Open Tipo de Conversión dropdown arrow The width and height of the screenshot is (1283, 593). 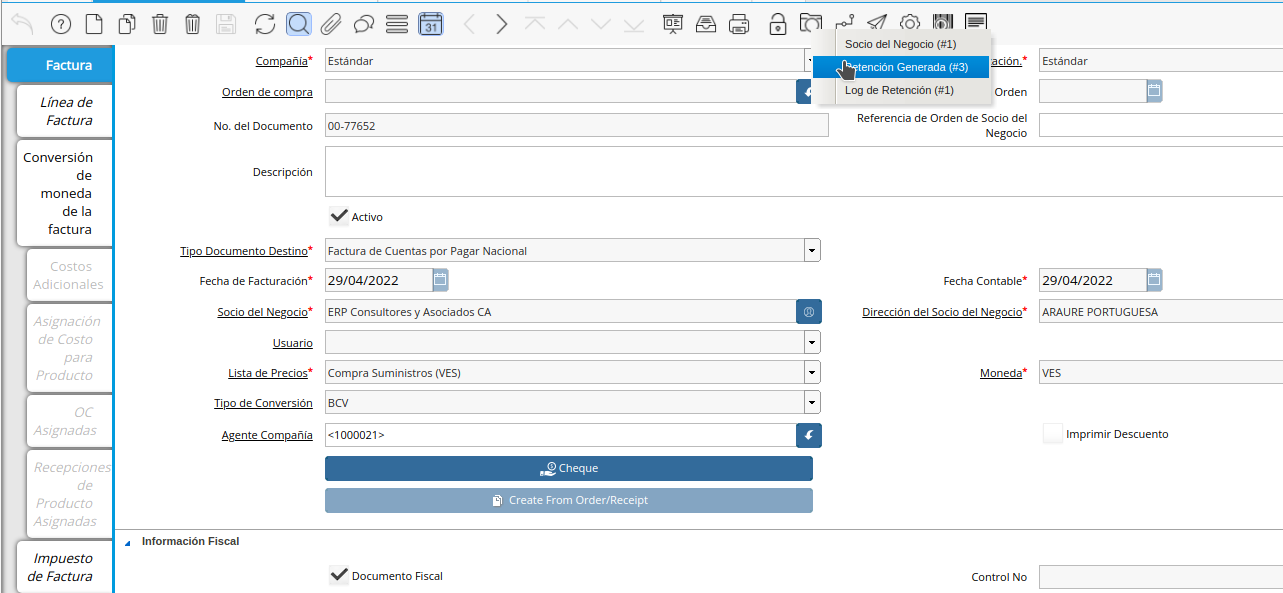[812, 403]
